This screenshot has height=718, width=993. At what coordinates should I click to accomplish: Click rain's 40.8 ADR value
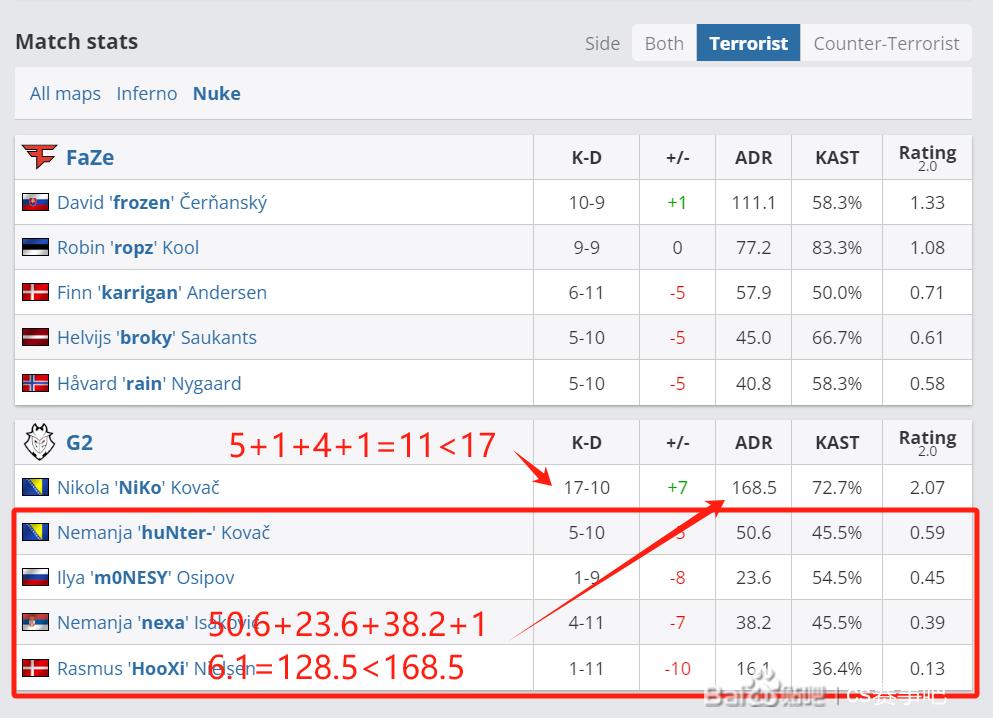(x=754, y=384)
